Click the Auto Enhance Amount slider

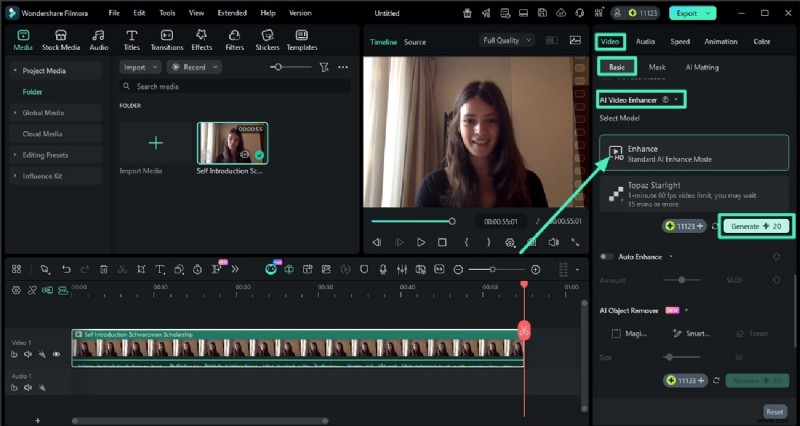[x=682, y=280]
